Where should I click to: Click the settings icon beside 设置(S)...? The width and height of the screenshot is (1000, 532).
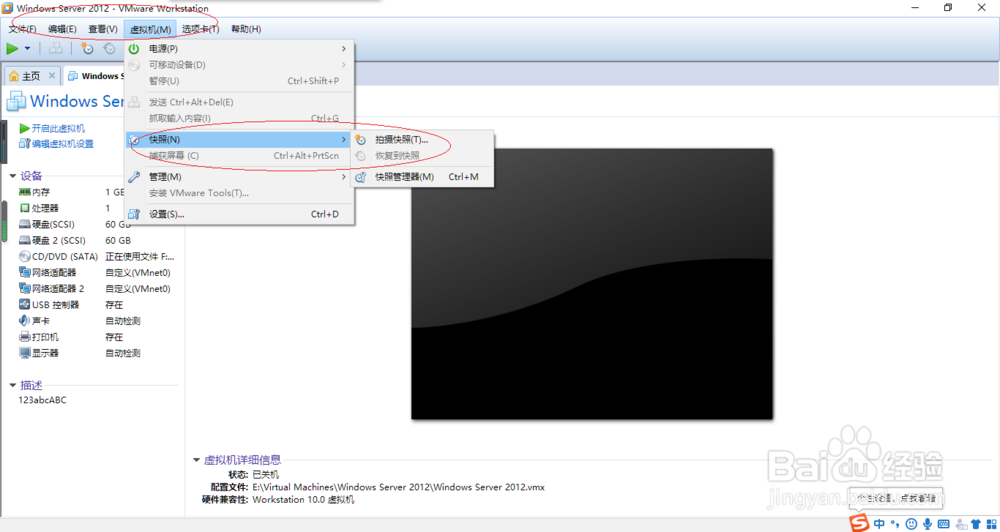point(134,214)
